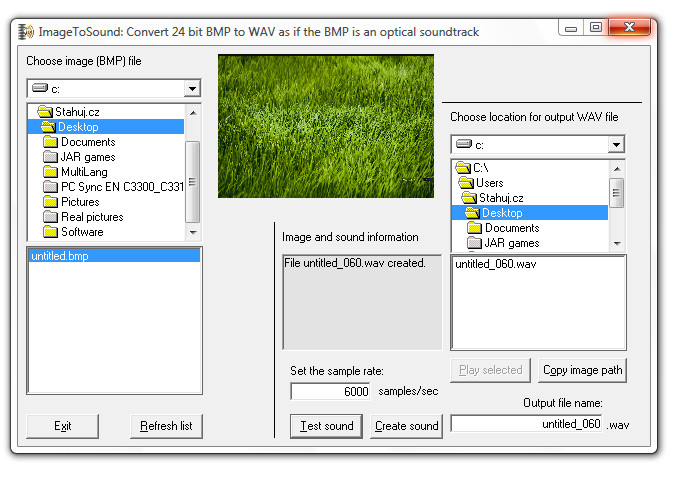
Task: Click the C:\ open folder icon in output list
Action: pyautogui.click(x=463, y=168)
